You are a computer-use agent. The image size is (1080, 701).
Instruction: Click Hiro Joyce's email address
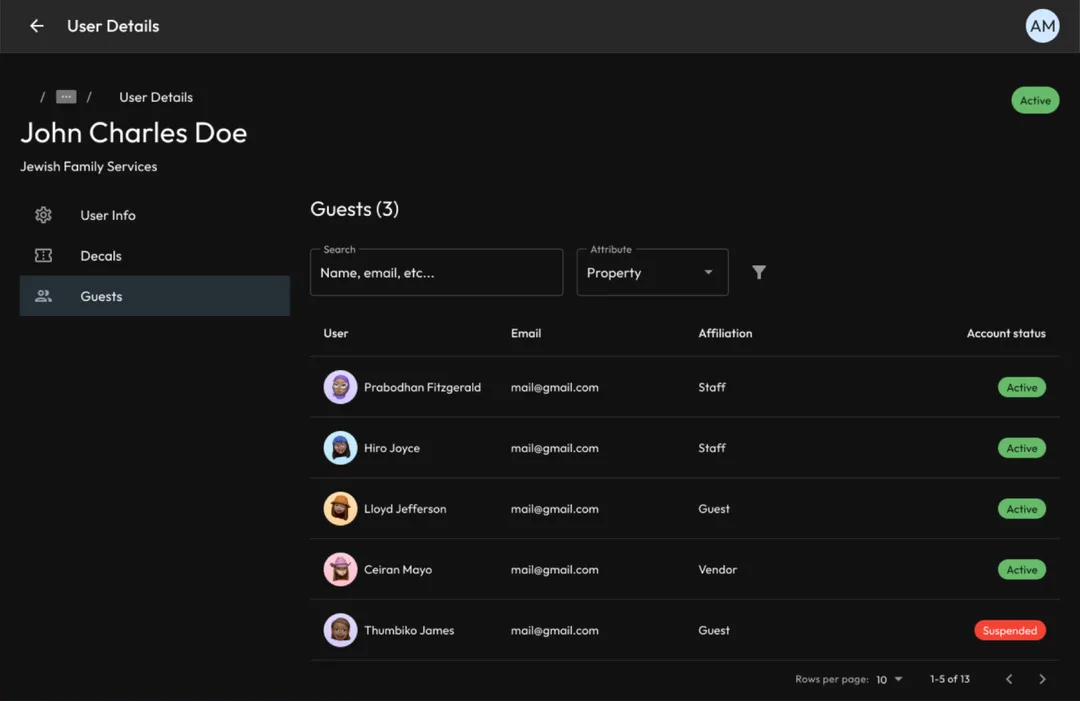[554, 448]
